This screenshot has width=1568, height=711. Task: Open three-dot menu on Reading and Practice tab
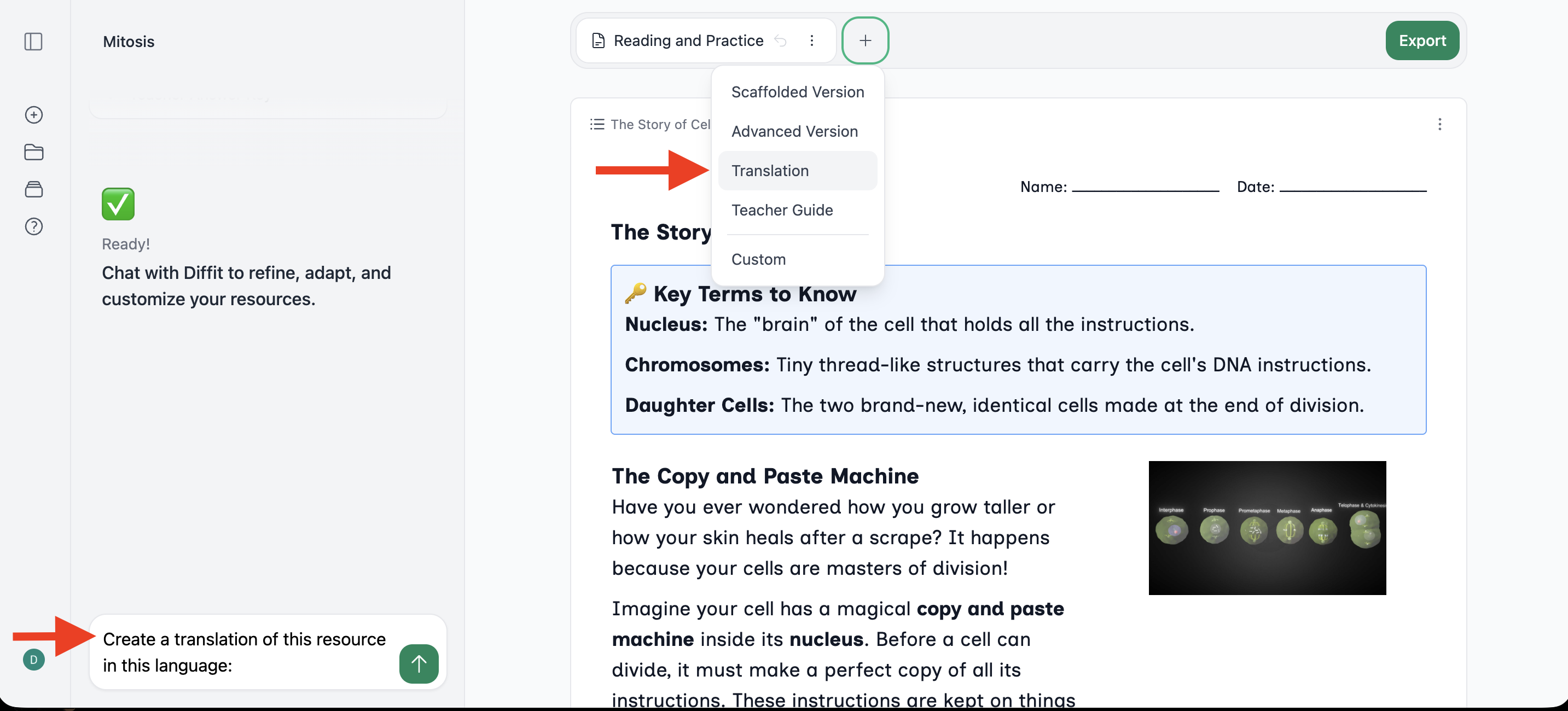tap(811, 41)
